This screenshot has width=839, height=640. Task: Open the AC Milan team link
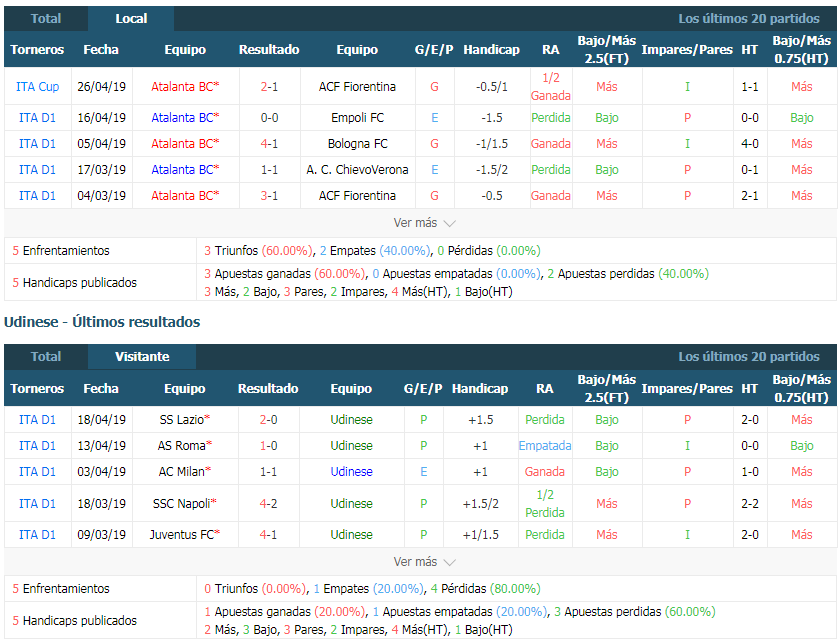[x=185, y=471]
